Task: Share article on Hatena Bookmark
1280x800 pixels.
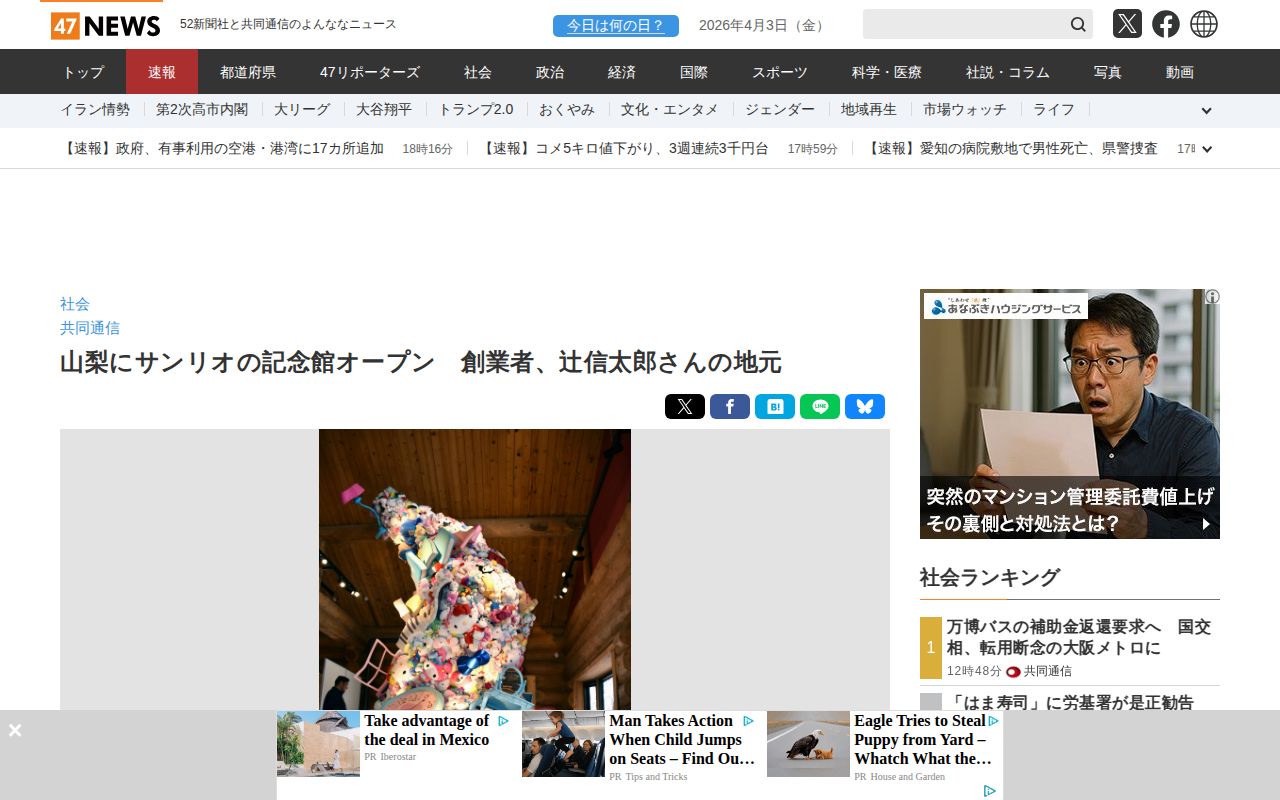Action: pyautogui.click(x=775, y=407)
